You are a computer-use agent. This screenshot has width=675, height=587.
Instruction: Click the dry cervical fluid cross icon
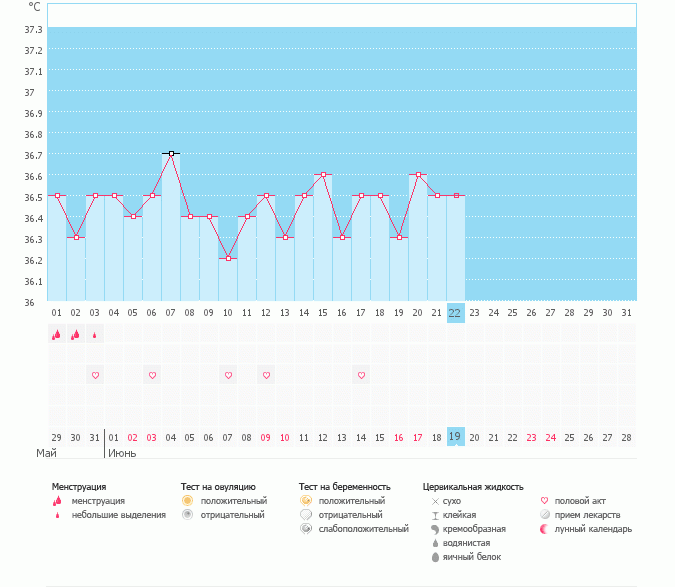point(435,500)
